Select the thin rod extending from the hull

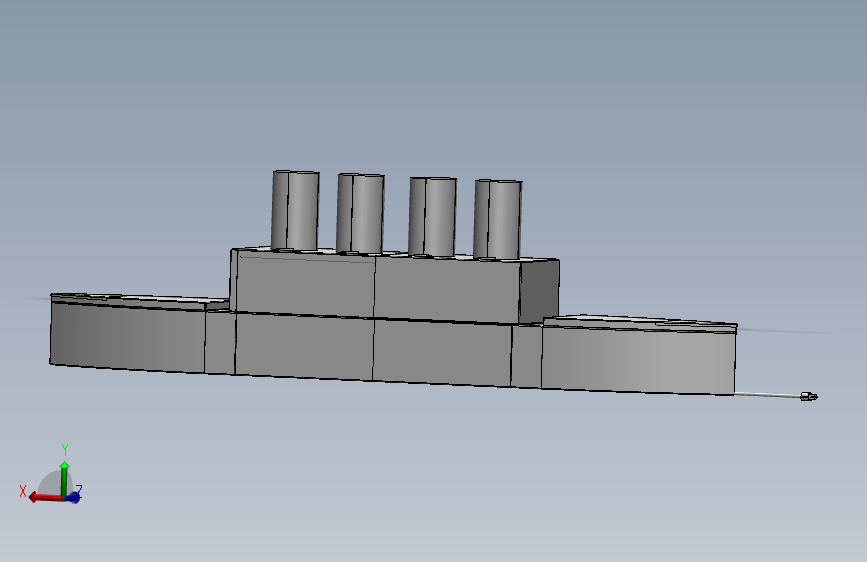(767, 394)
